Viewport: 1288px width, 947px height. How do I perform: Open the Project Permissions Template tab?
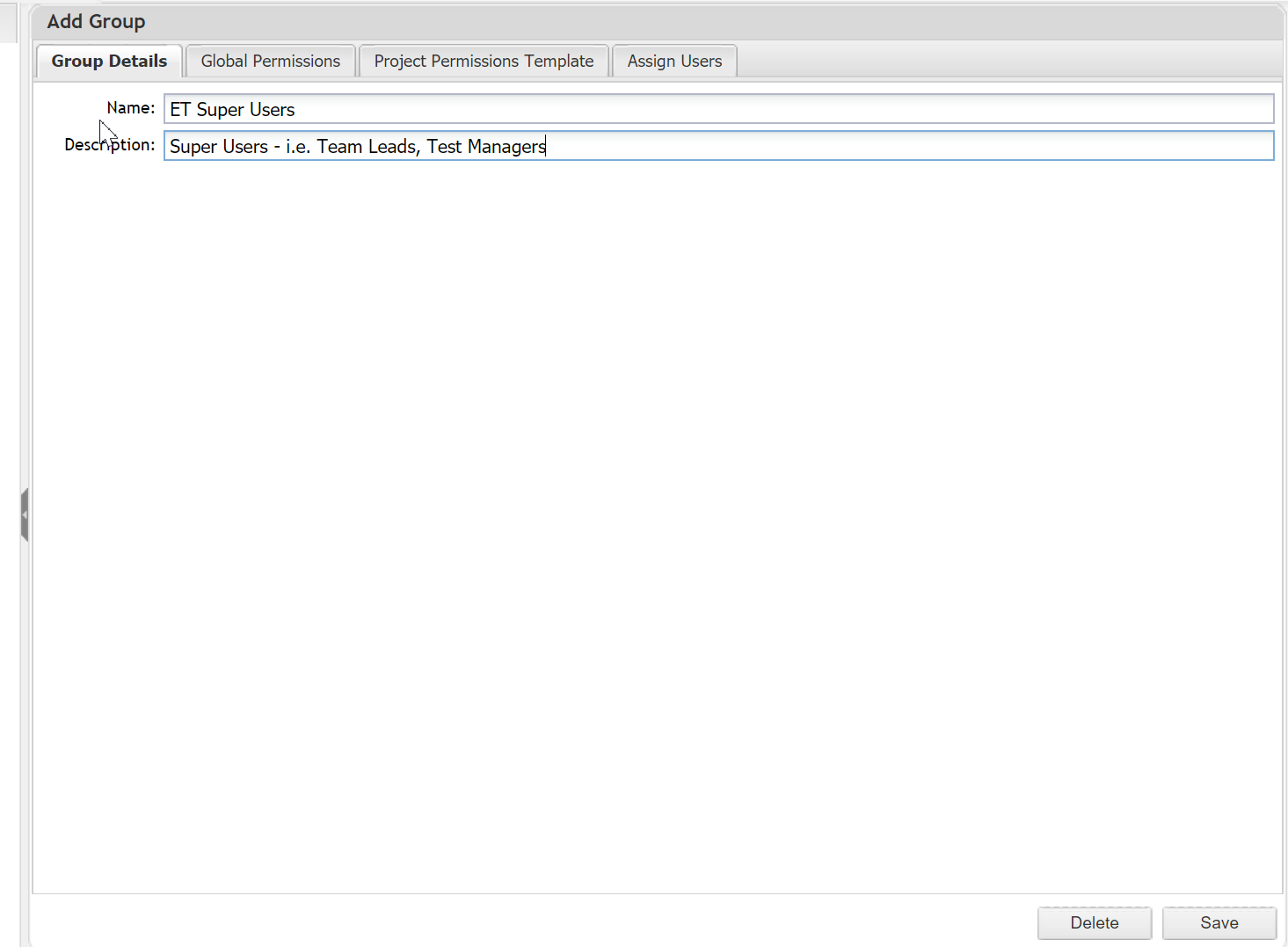[x=484, y=61]
